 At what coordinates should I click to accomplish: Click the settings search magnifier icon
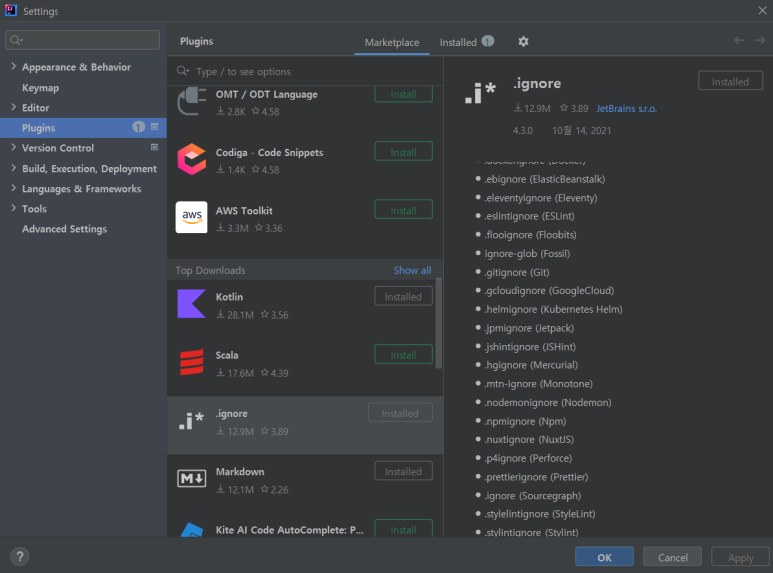pos(16,40)
